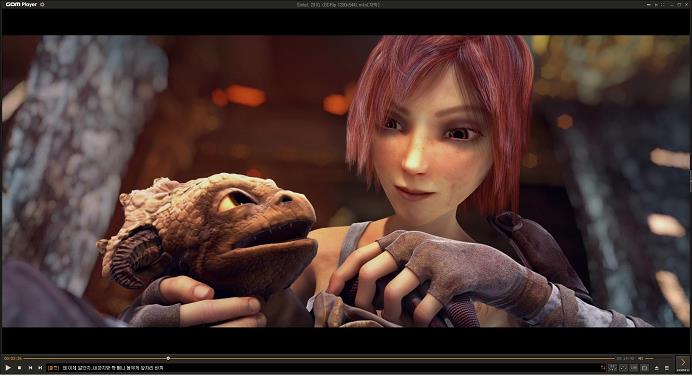Close the GOM Player window
The width and height of the screenshot is (692, 389).
point(686,4)
